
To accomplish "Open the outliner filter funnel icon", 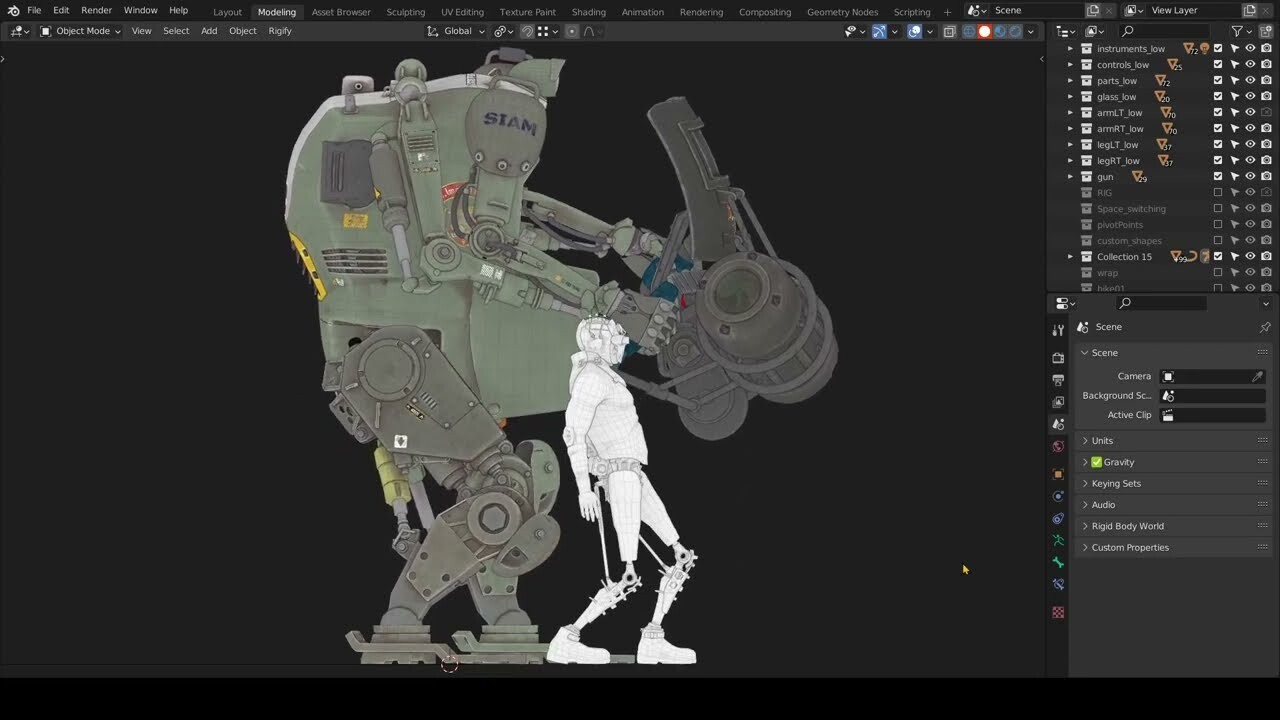I will pos(1237,31).
